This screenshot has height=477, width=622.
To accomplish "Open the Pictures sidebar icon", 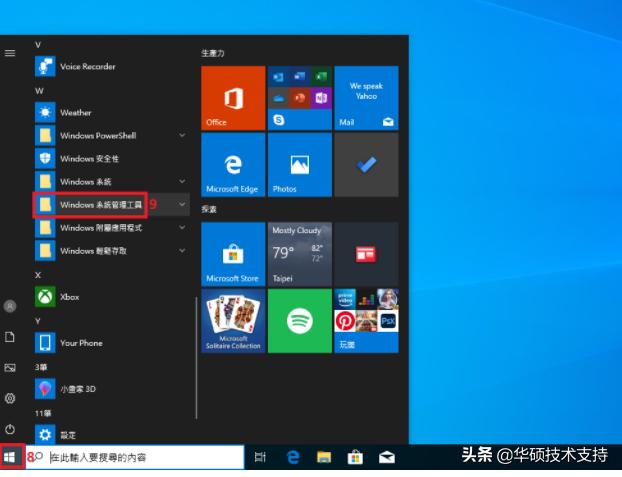I will tap(10, 367).
